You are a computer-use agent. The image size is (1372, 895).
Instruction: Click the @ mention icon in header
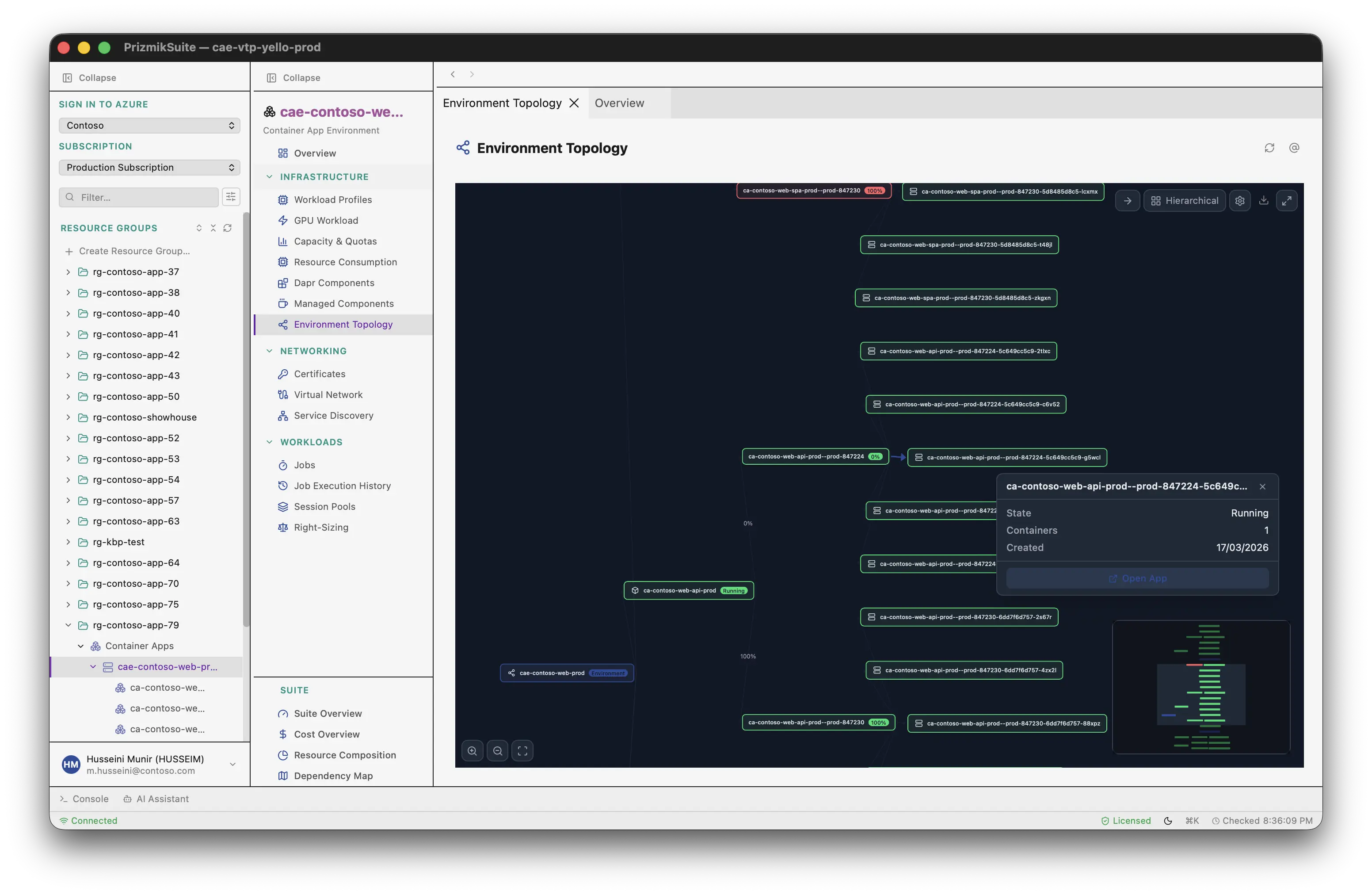(1294, 148)
